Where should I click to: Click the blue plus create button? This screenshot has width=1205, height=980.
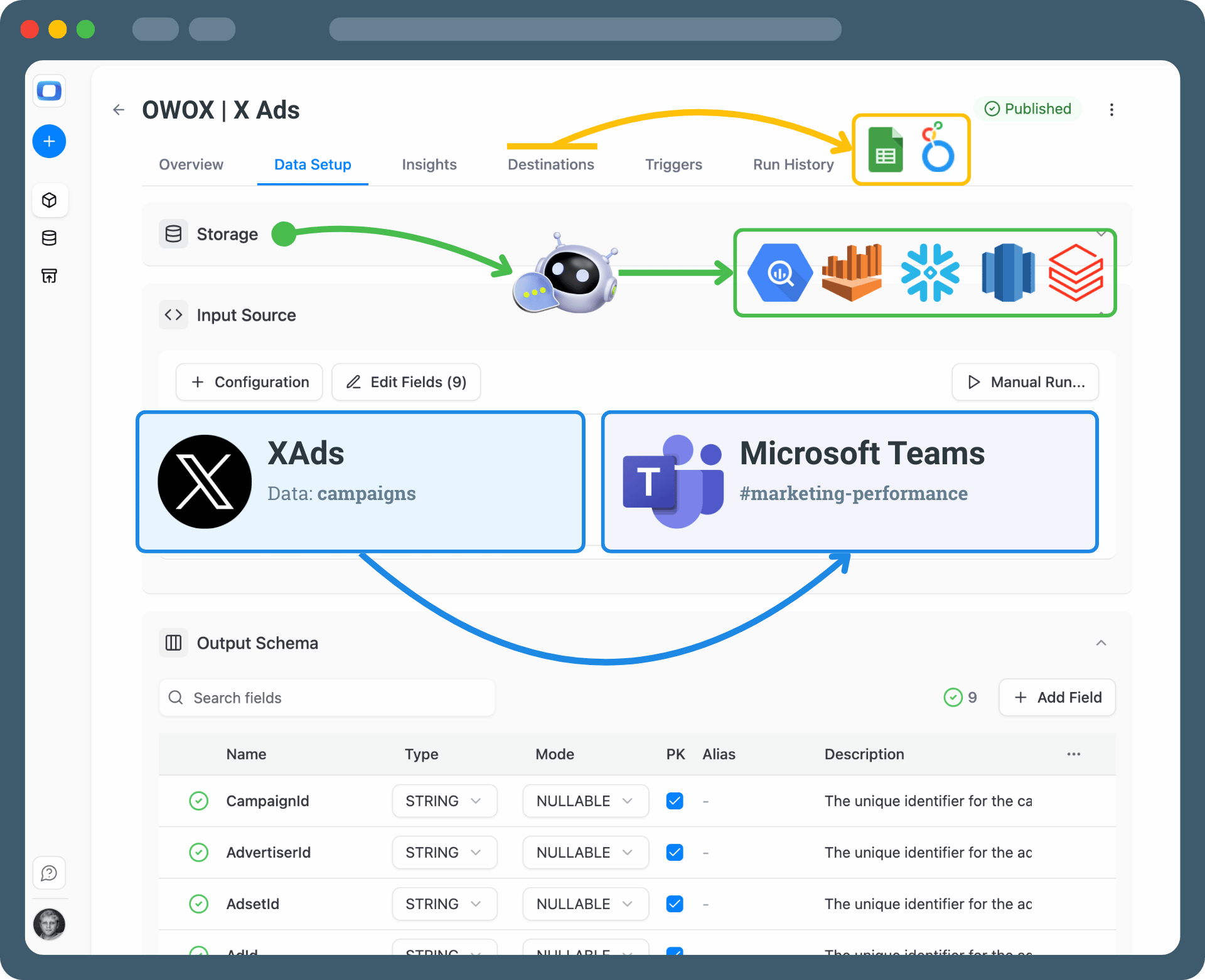pos(49,141)
